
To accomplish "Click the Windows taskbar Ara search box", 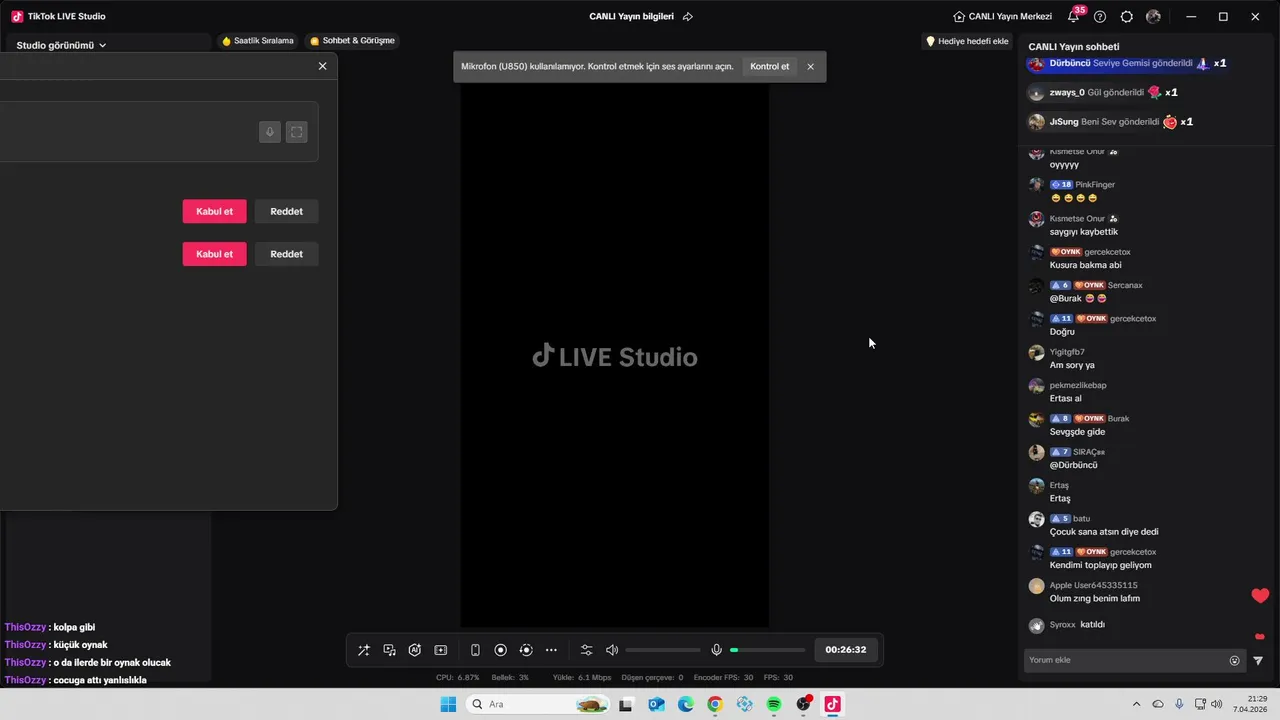I will 539,704.
